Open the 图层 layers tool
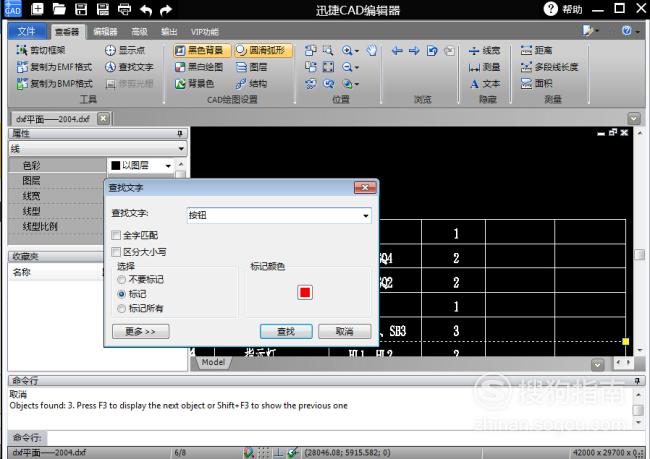650x459 pixels. (252, 67)
